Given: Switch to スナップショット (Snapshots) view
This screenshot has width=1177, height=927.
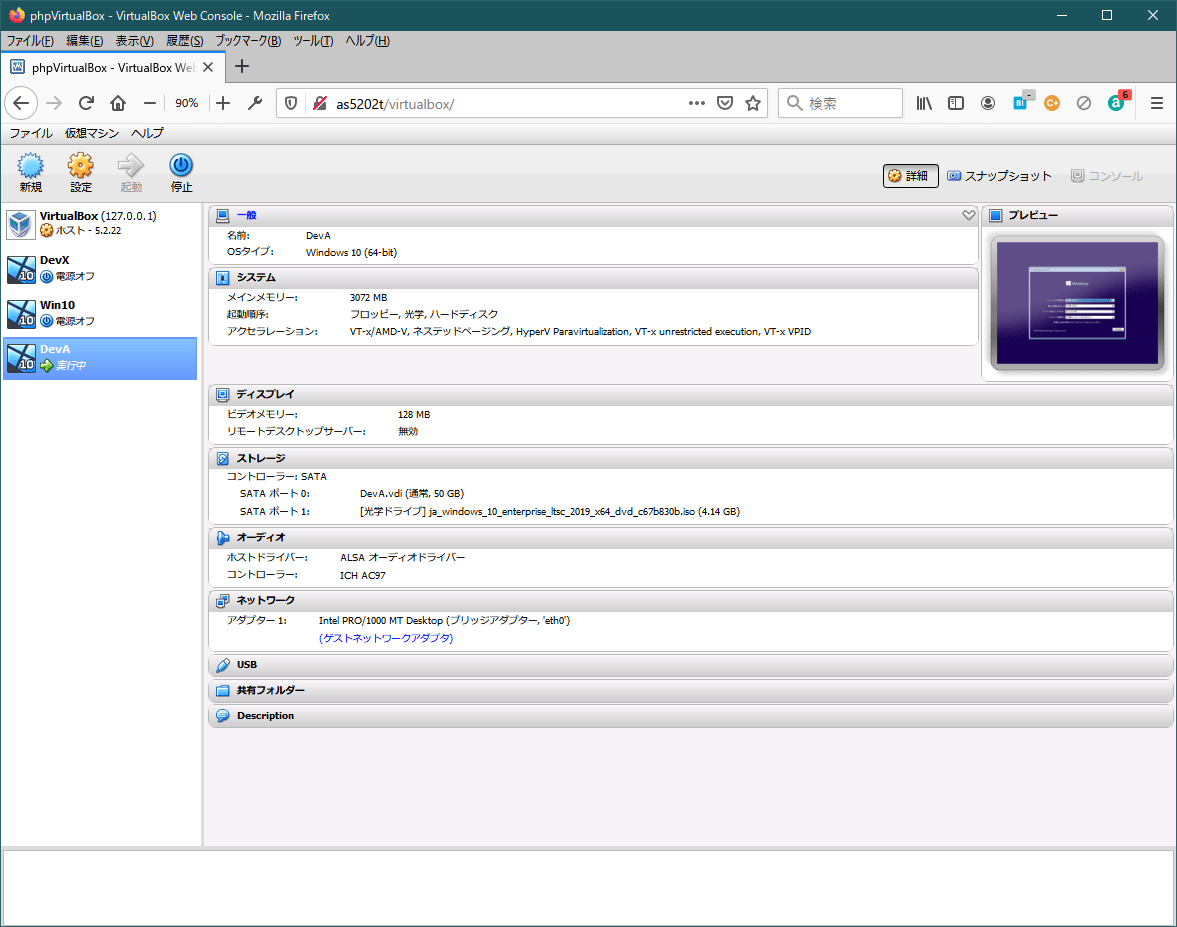Looking at the screenshot, I should (x=999, y=176).
